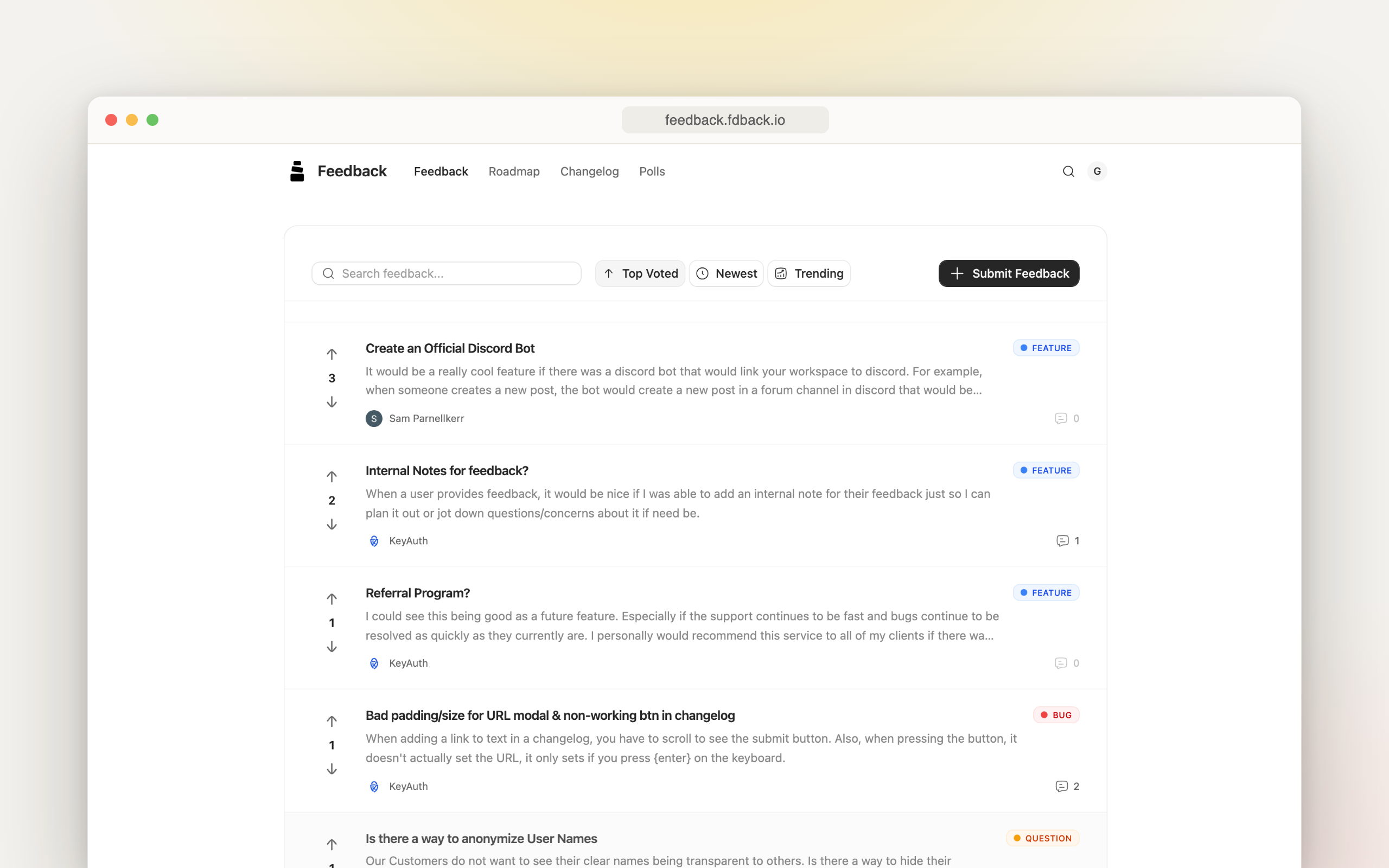Open the Referral Program? post title

[417, 593]
